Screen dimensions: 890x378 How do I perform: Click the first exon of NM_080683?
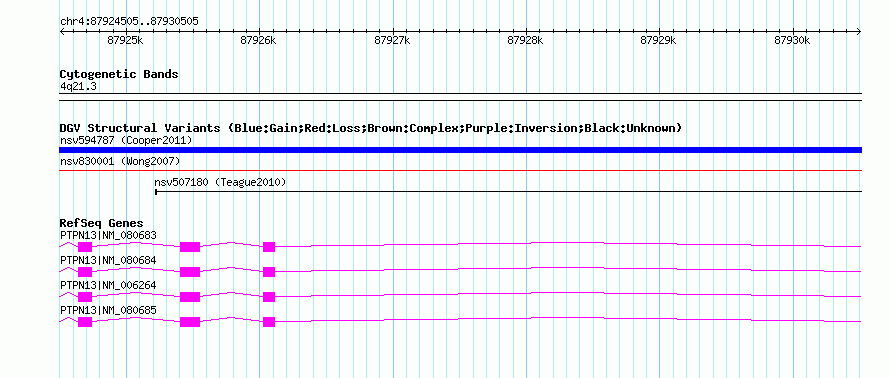tap(85, 247)
